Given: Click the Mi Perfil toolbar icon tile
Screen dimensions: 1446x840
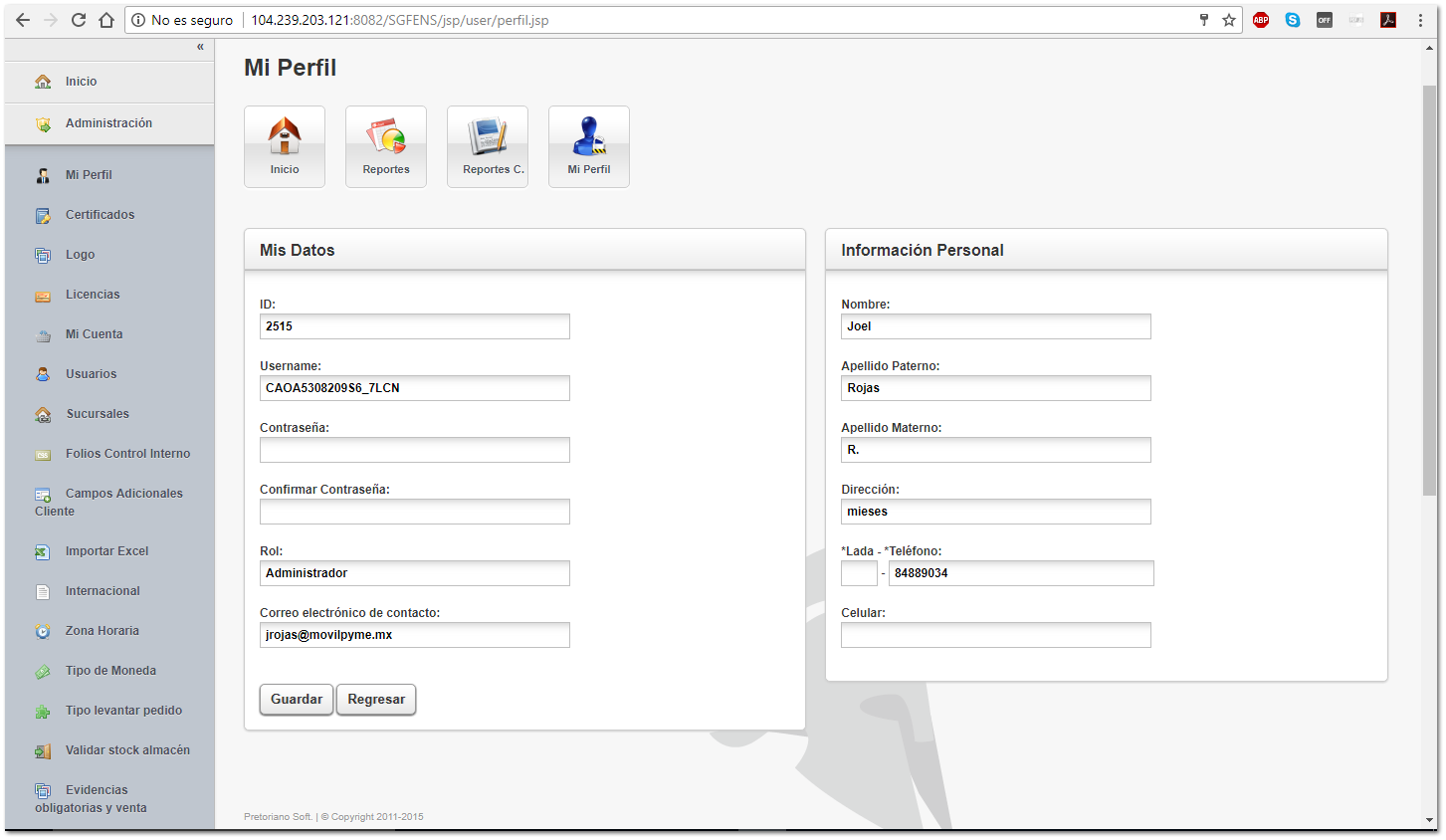Looking at the screenshot, I should [x=589, y=146].
